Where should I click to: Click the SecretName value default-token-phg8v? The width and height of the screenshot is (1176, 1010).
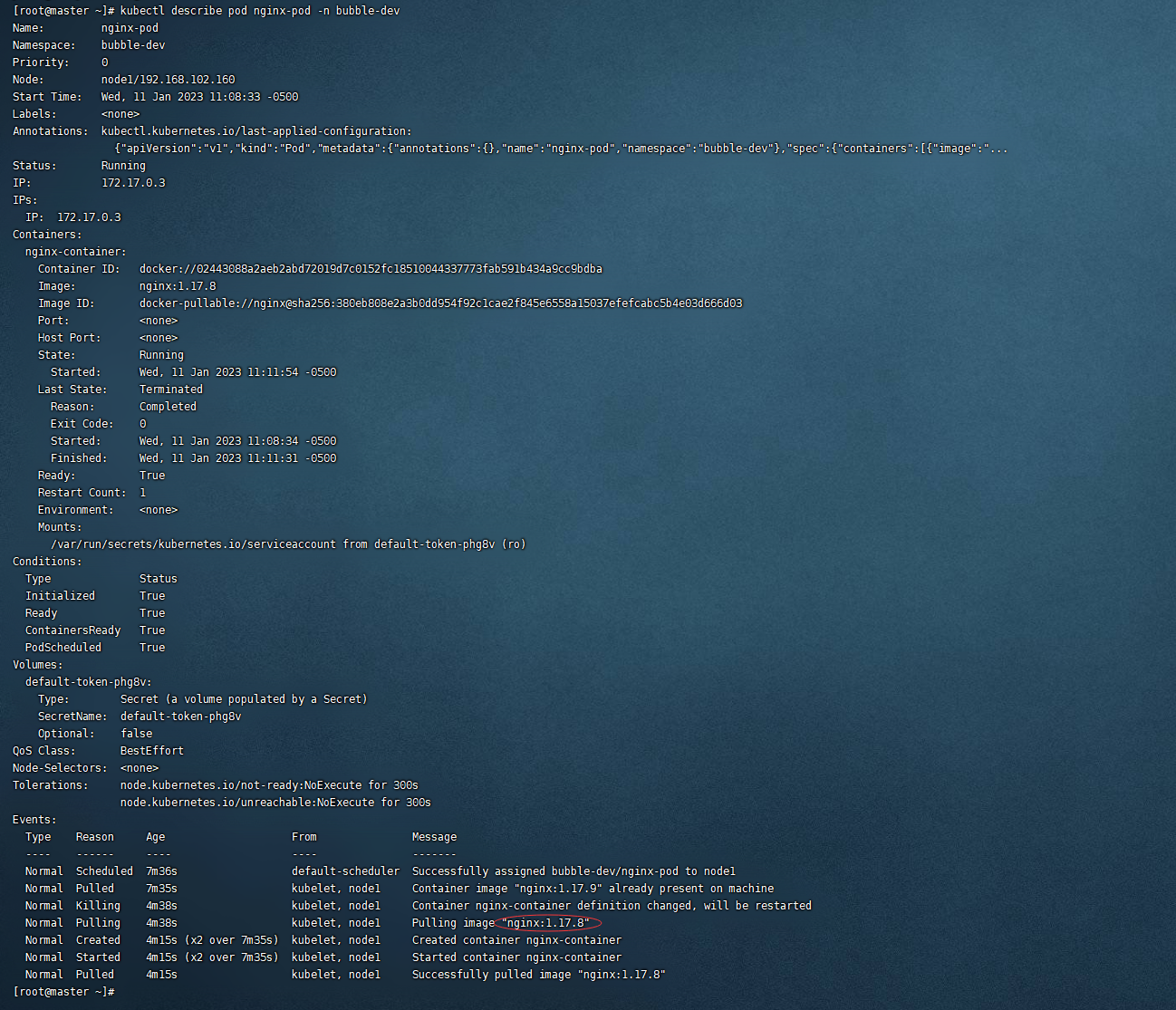pyautogui.click(x=181, y=717)
